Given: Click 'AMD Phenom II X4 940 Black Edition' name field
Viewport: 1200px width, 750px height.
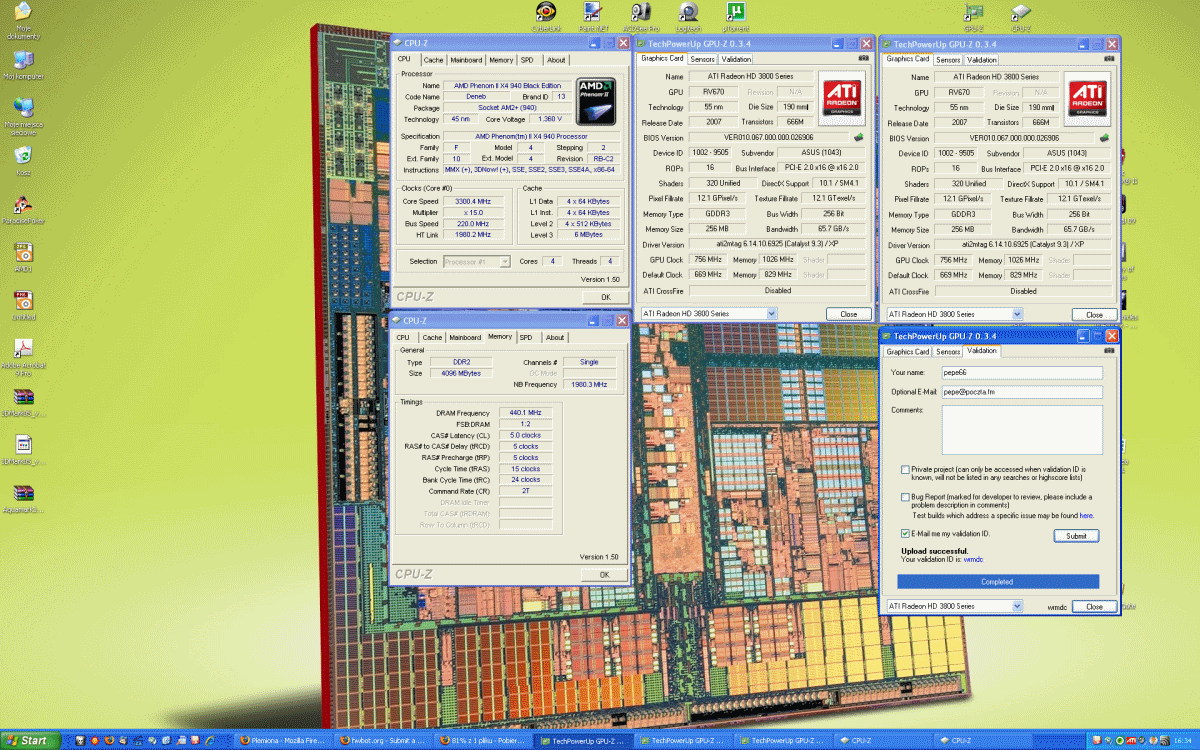Looking at the screenshot, I should pyautogui.click(x=508, y=86).
